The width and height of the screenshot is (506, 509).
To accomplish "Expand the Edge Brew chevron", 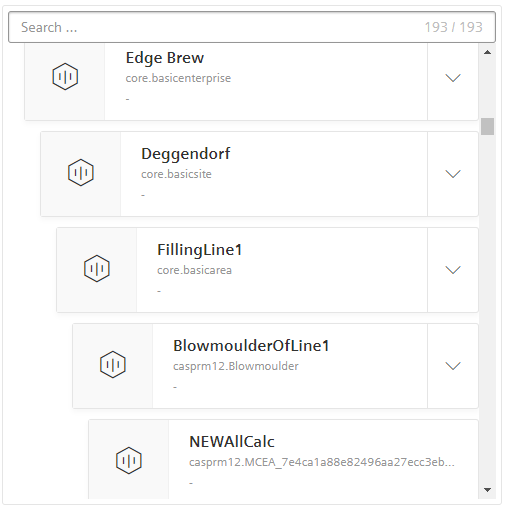I will click(453, 78).
